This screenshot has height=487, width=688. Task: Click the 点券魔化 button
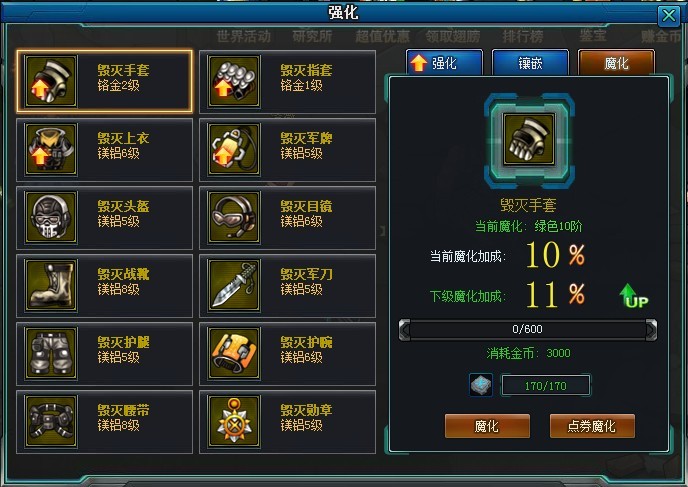(x=592, y=426)
